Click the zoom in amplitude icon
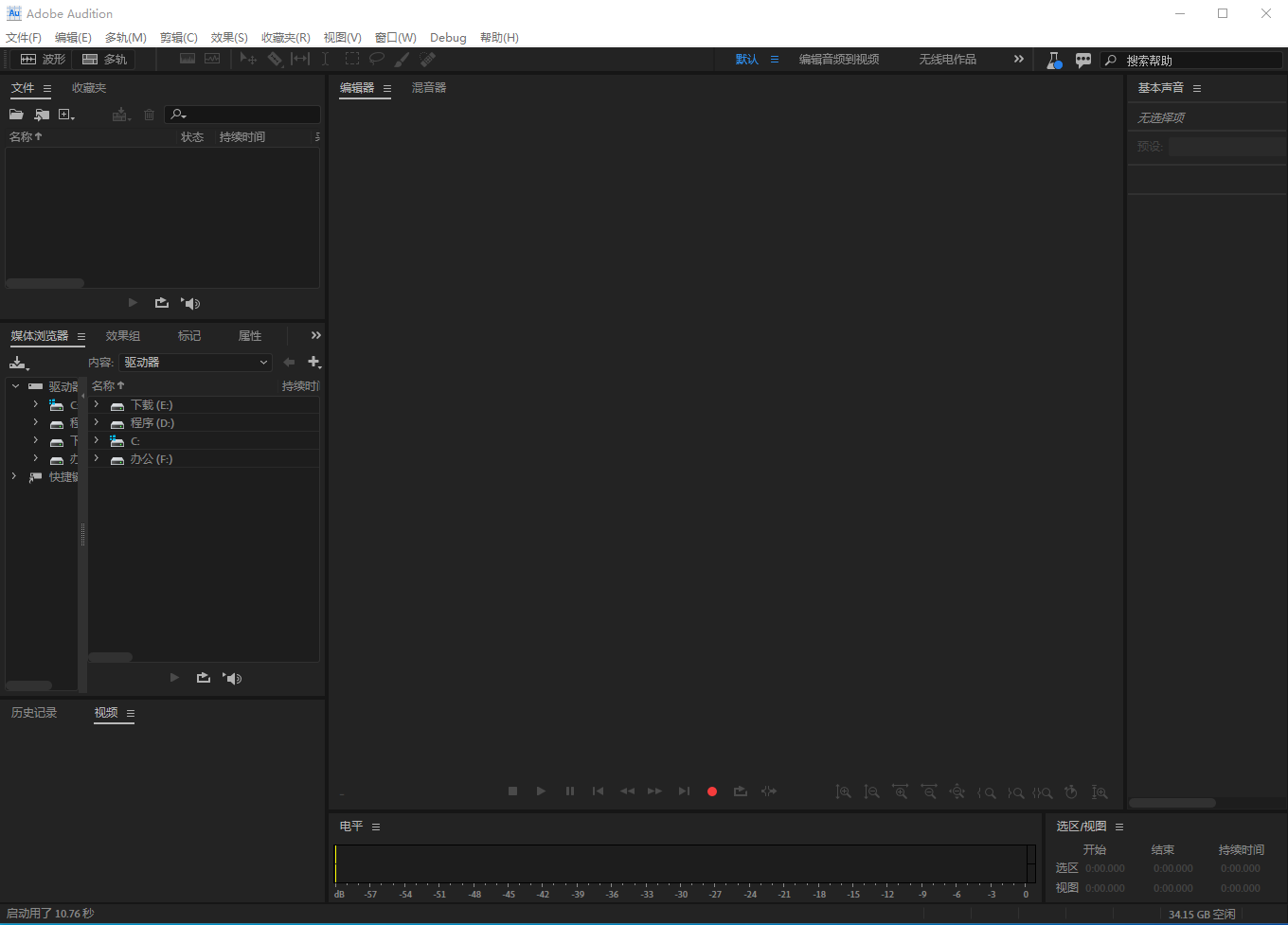Screen dimensions: 1288x925 click(843, 792)
